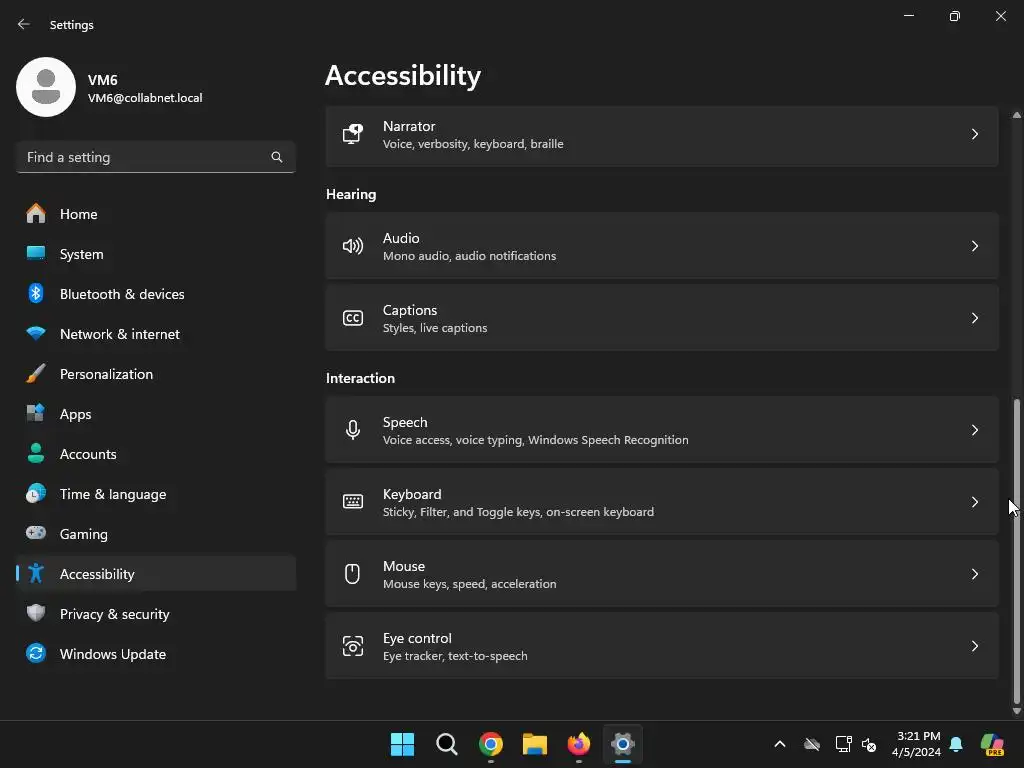Click the Speech microphone icon
The width and height of the screenshot is (1024, 768).
(x=353, y=430)
